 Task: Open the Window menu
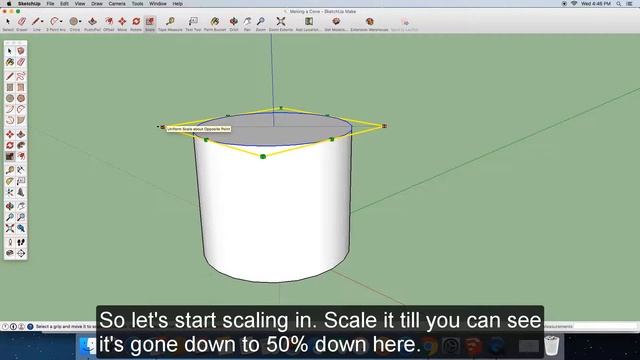click(158, 4)
